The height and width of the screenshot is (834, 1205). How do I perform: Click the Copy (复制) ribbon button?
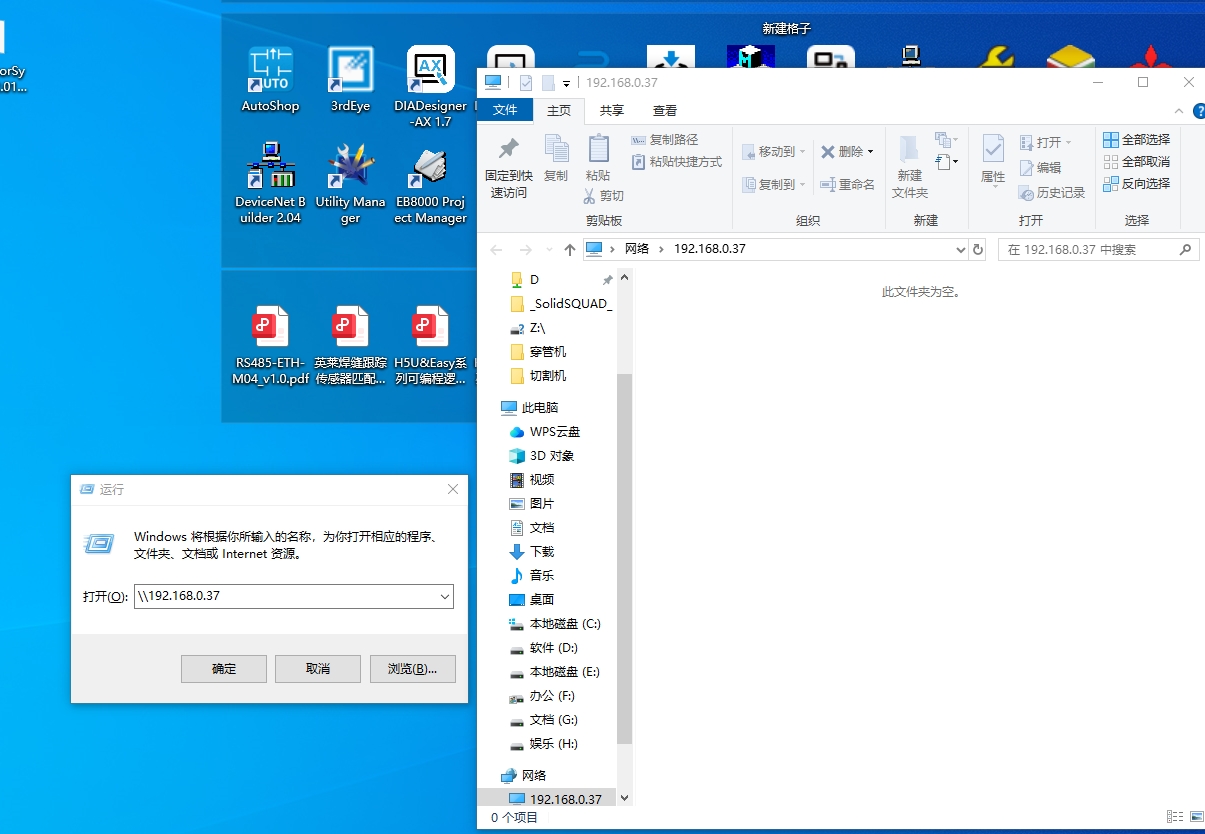pos(556,159)
